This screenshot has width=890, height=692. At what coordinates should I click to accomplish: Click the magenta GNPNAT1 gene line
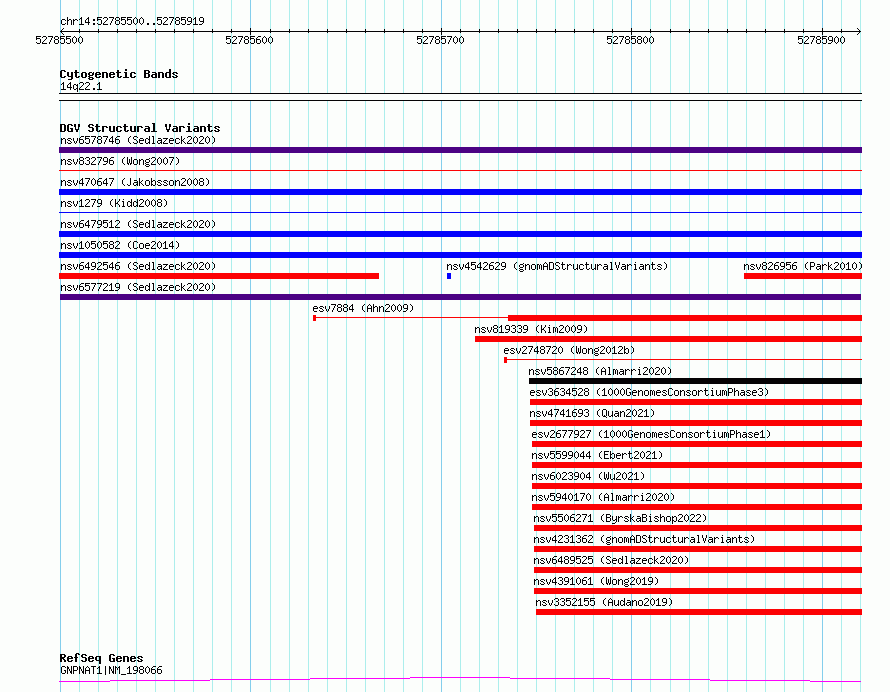click(x=460, y=679)
